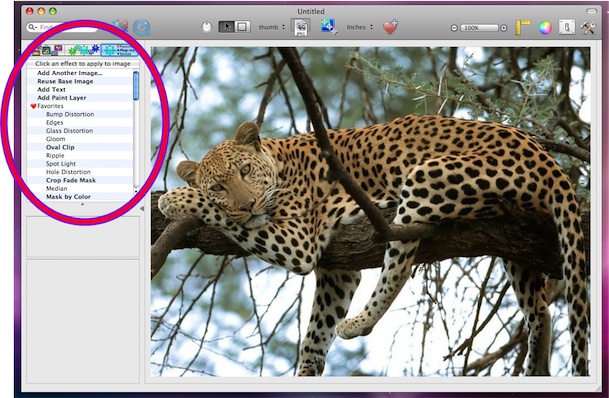Click the round white knob in toolbar
This screenshot has width=609, height=398.
tap(207, 27)
